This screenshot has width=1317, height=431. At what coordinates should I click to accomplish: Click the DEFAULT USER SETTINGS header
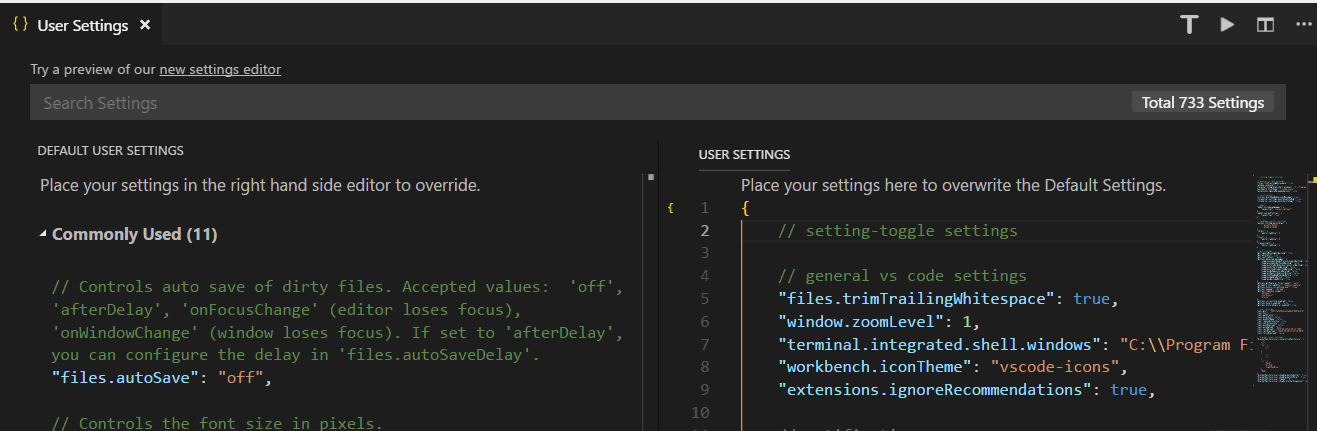[x=110, y=151]
